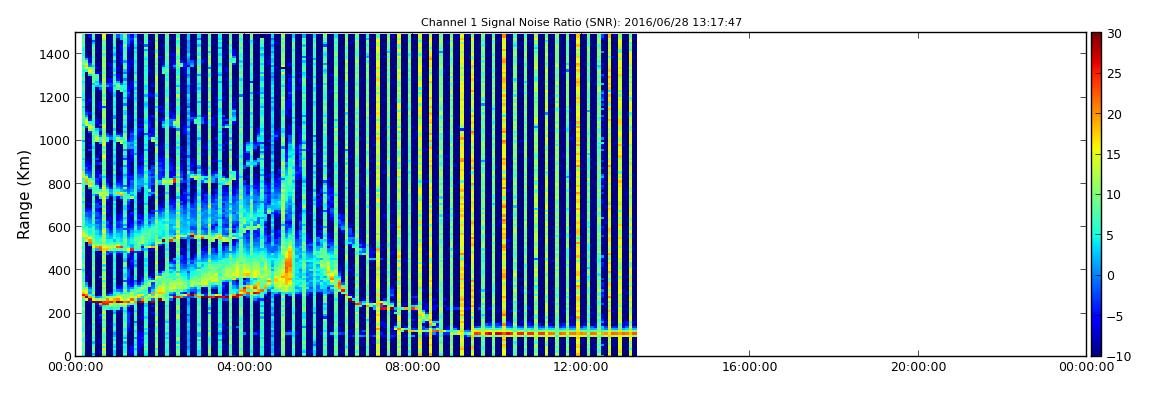
Task: Click the 800 range tick label
Action: pyautogui.click(x=59, y=184)
